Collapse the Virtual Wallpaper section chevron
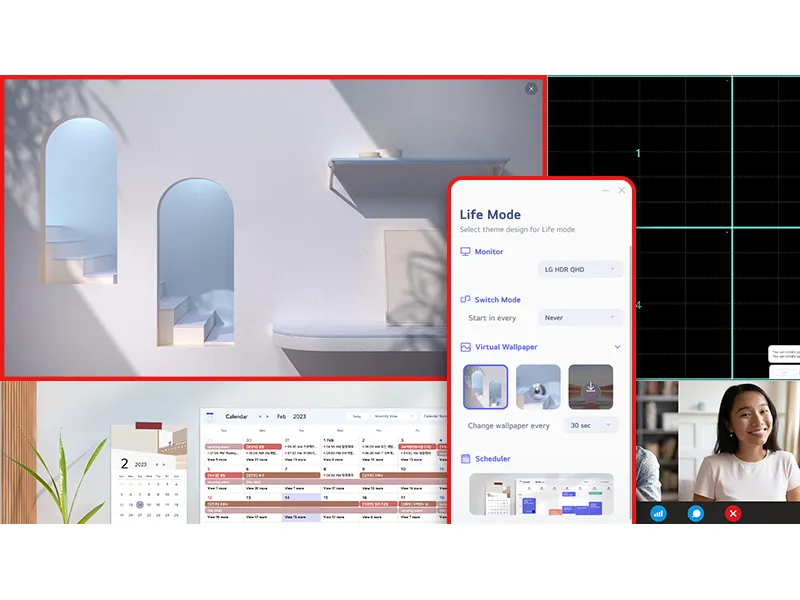800x600 pixels. pyautogui.click(x=617, y=347)
